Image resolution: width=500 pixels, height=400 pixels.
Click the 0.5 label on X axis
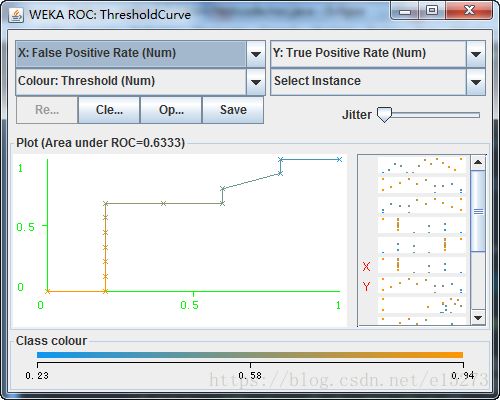(189, 305)
